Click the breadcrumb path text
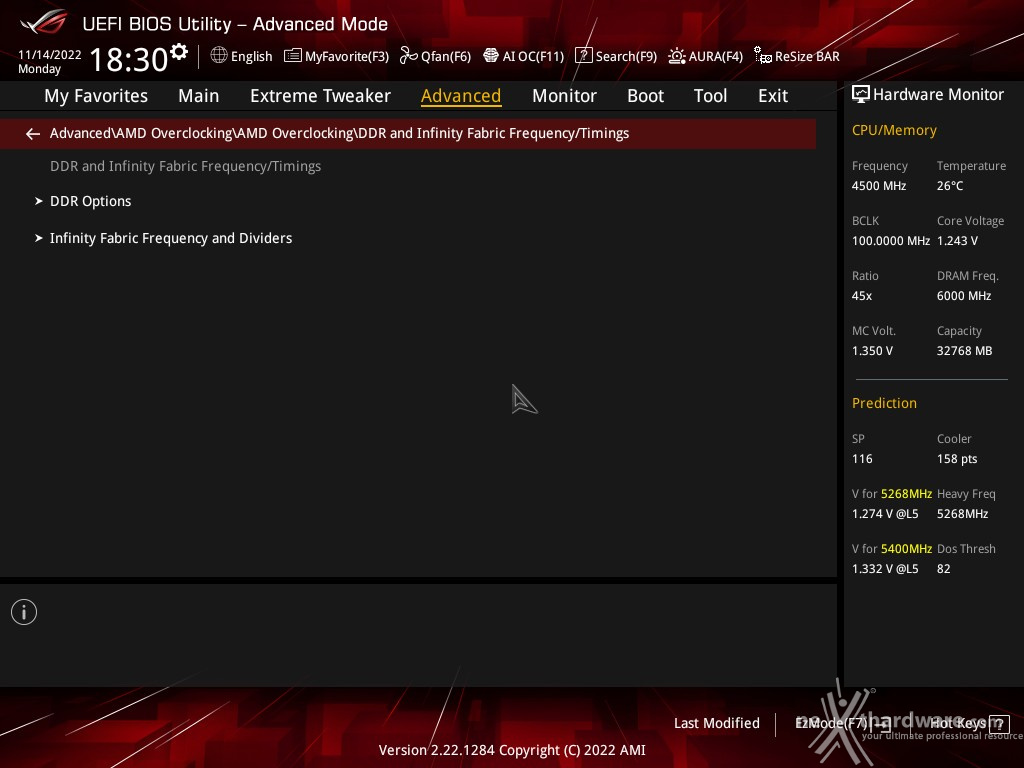 pos(340,133)
